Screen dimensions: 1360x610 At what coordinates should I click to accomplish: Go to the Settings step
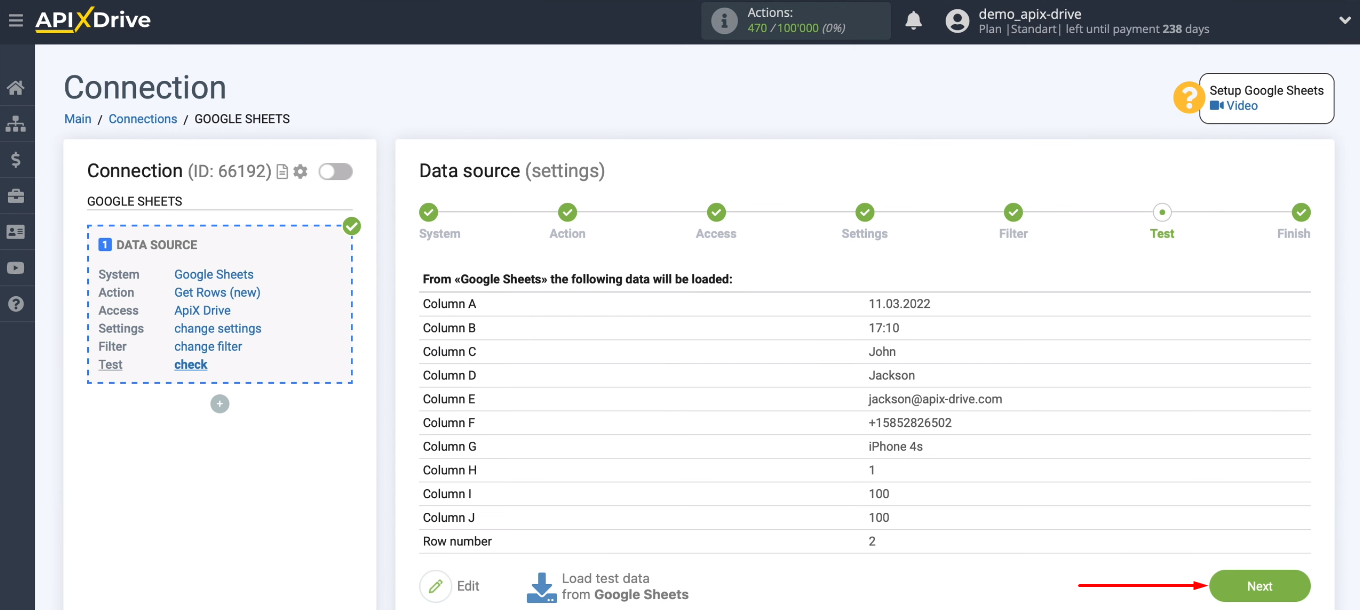[x=864, y=213]
